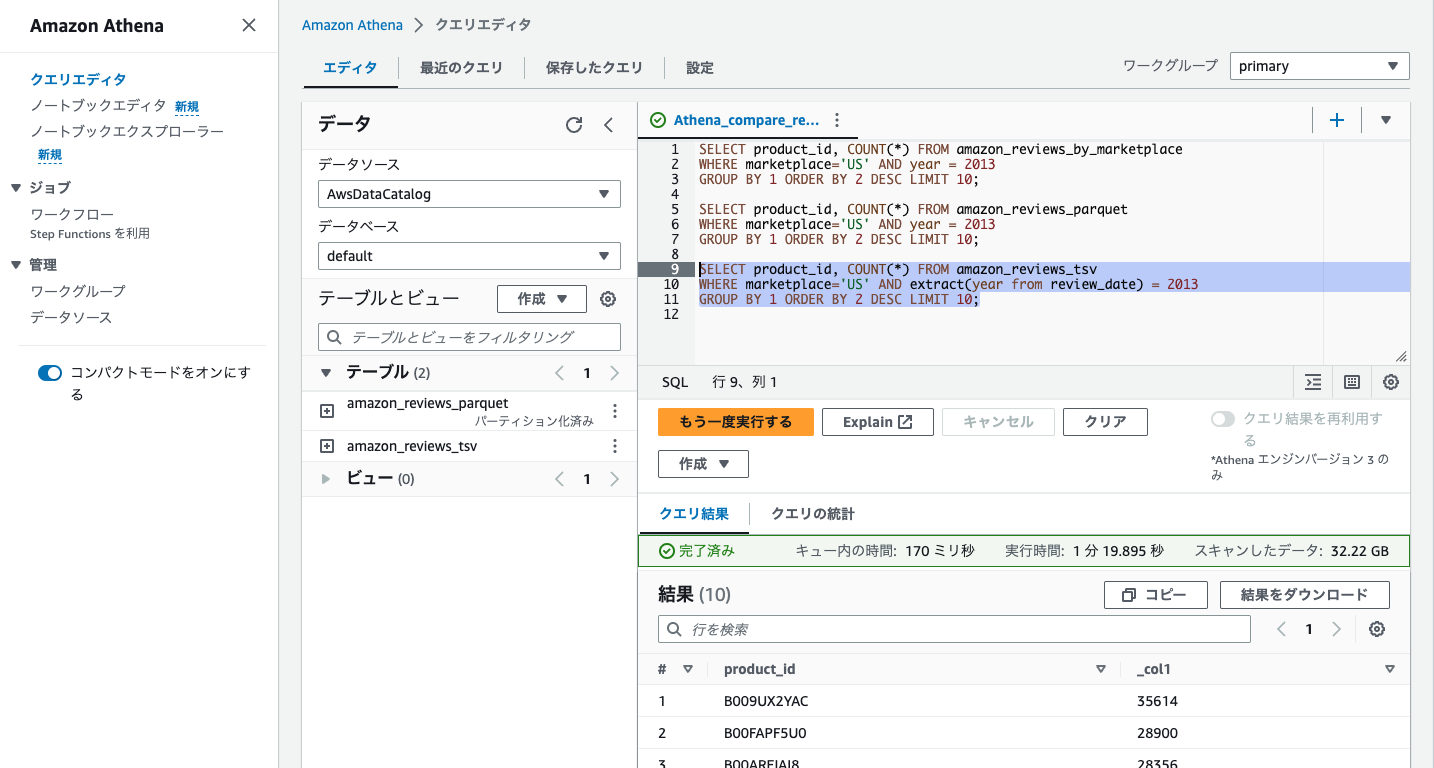The width and height of the screenshot is (1434, 768).
Task: Open the データソース dropdown
Action: click(468, 193)
